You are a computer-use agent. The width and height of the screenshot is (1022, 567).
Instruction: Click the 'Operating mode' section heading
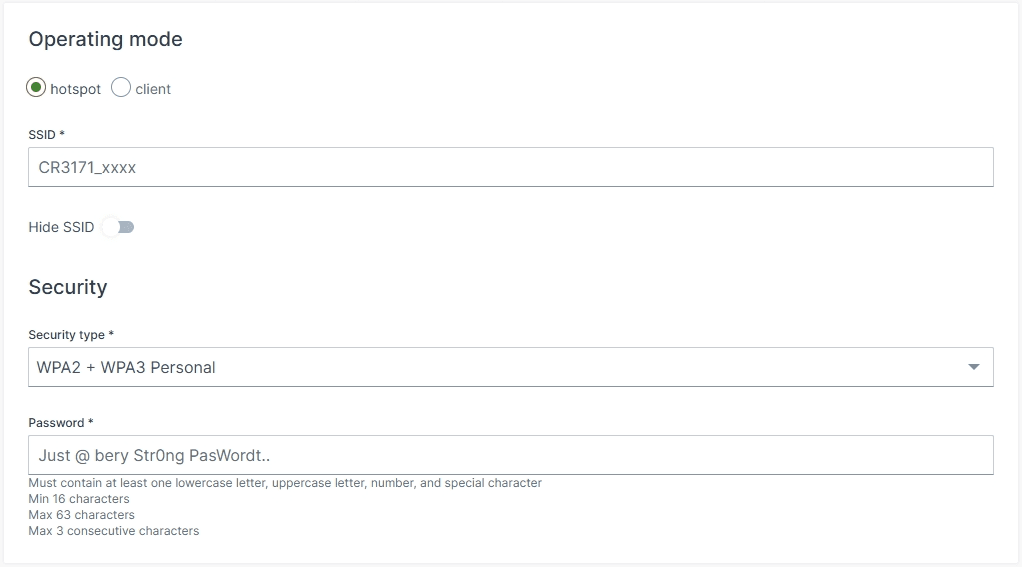(x=105, y=39)
